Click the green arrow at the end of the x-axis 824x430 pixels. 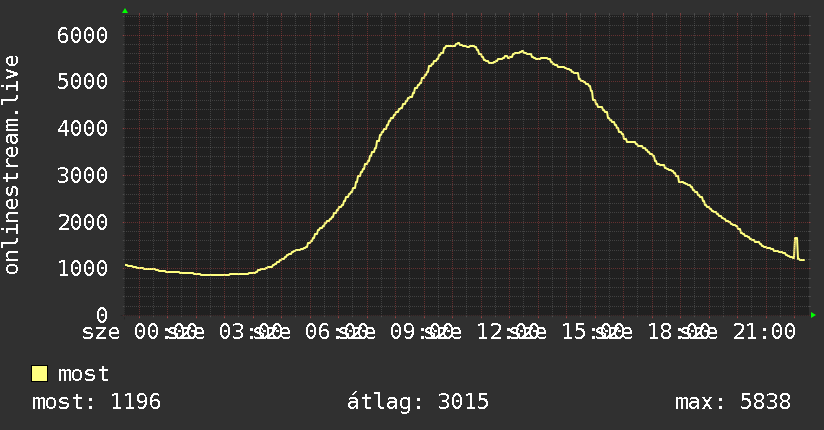pyautogui.click(x=813, y=315)
